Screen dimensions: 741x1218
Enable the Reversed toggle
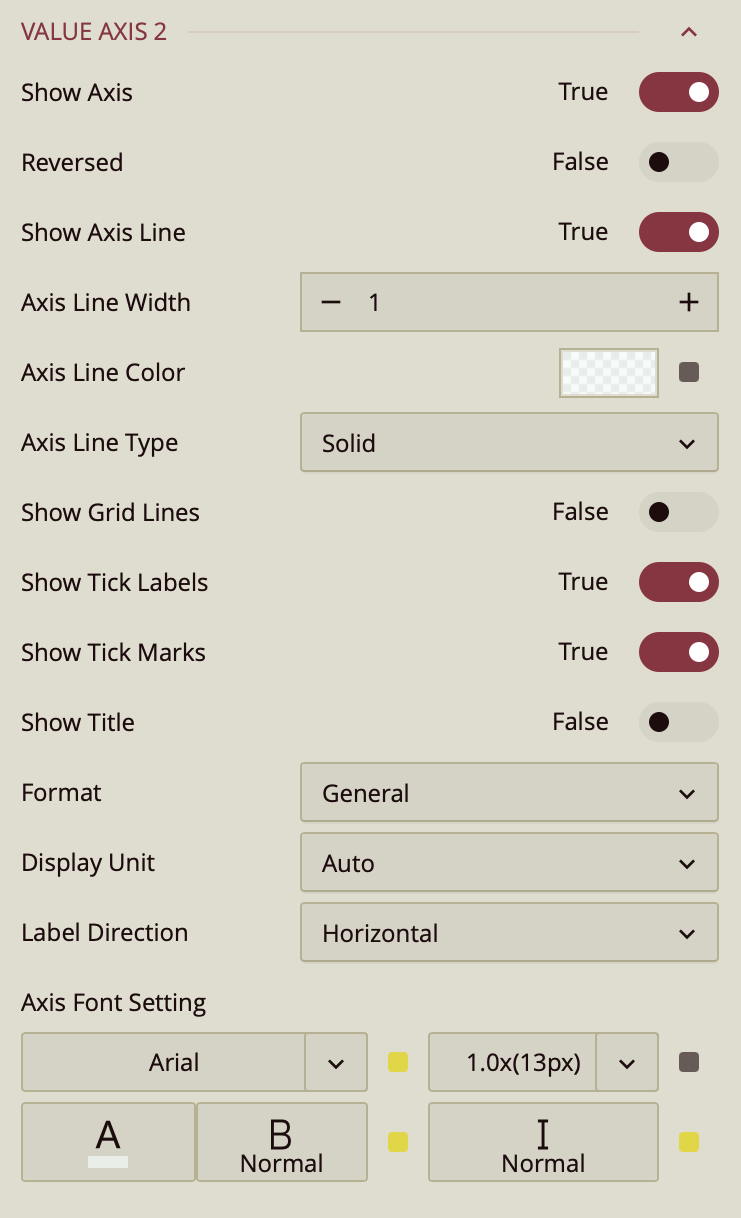point(678,162)
